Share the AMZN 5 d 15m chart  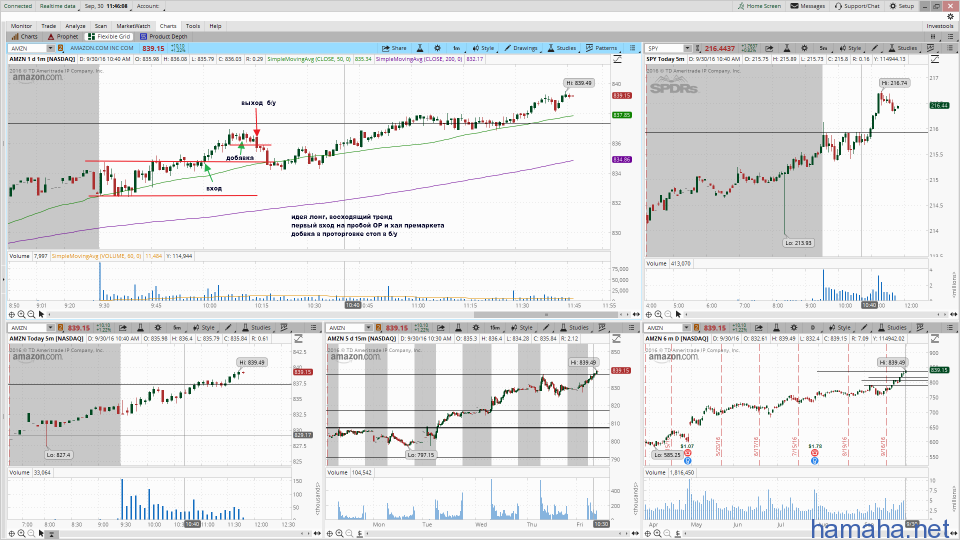[x=440, y=328]
